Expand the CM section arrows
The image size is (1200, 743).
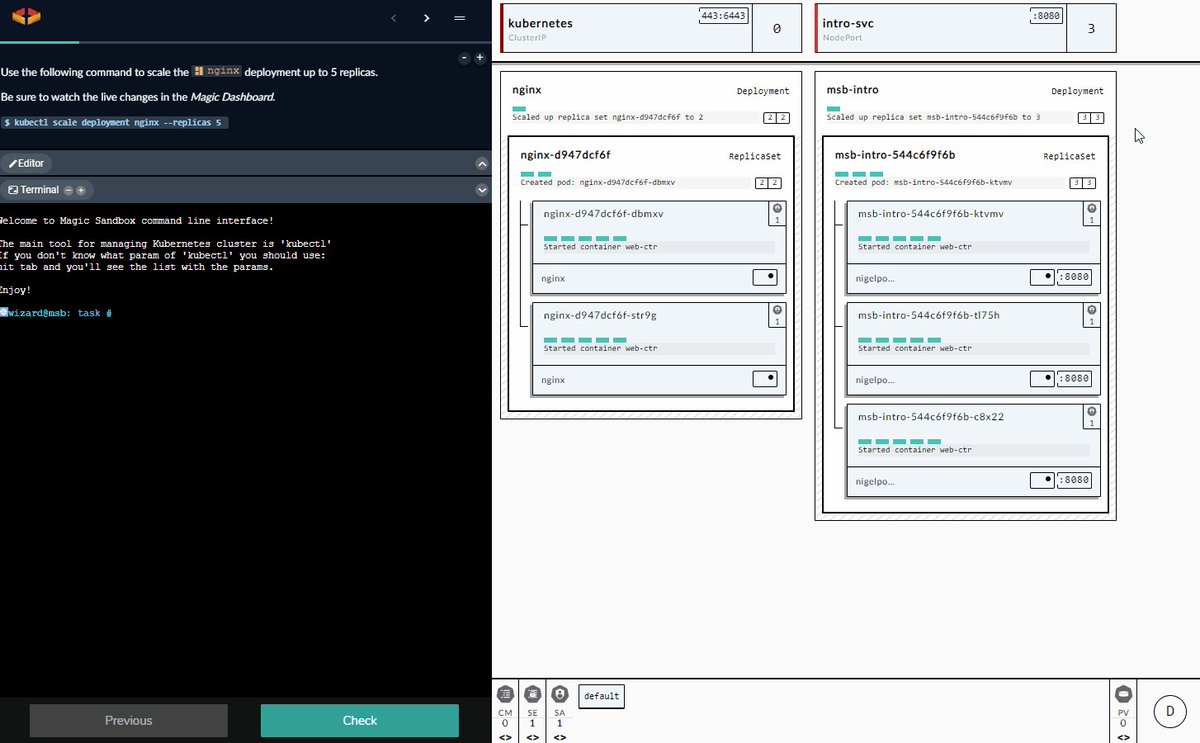pyautogui.click(x=505, y=737)
